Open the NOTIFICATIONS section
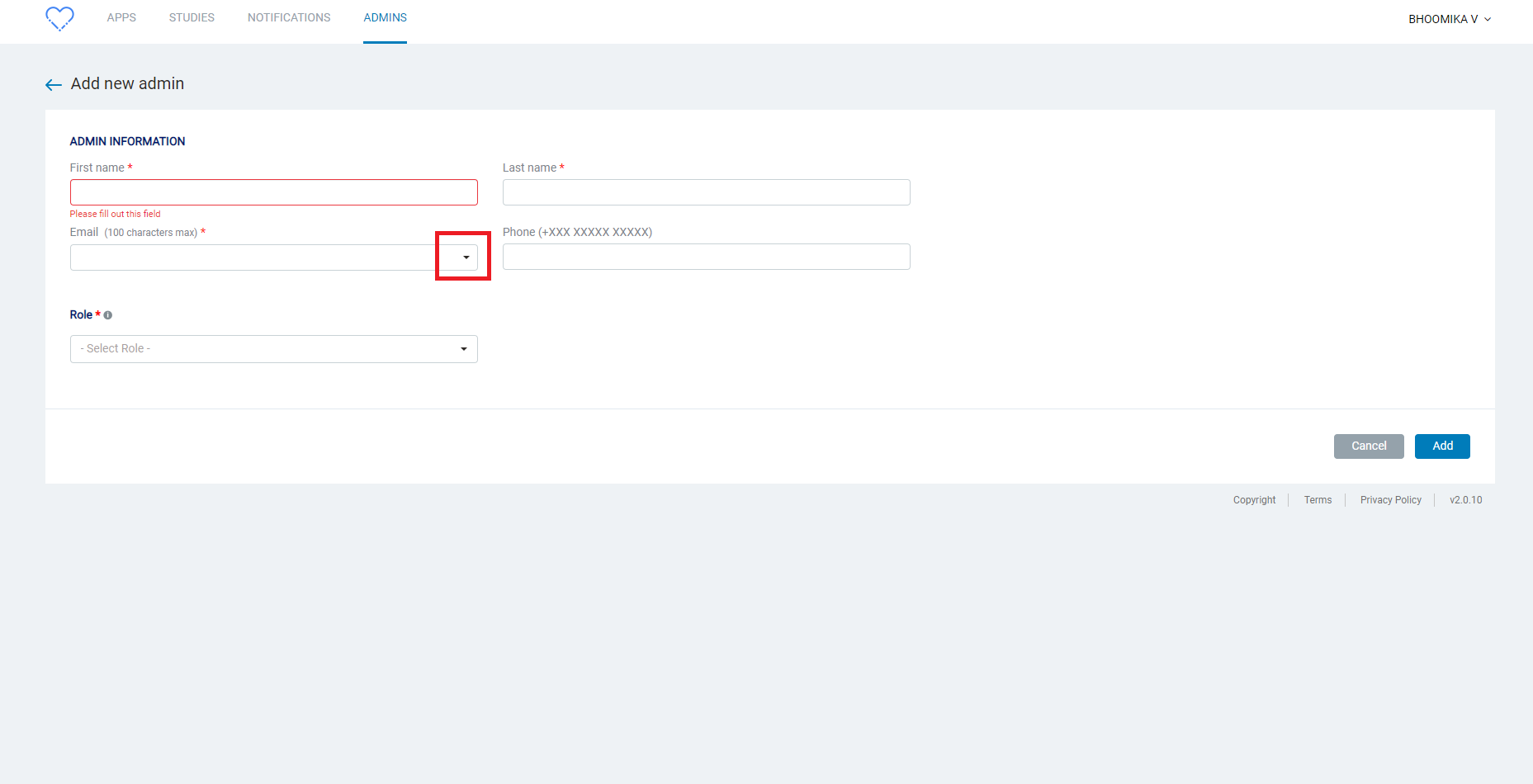The height and width of the screenshot is (784, 1533). 288,17
